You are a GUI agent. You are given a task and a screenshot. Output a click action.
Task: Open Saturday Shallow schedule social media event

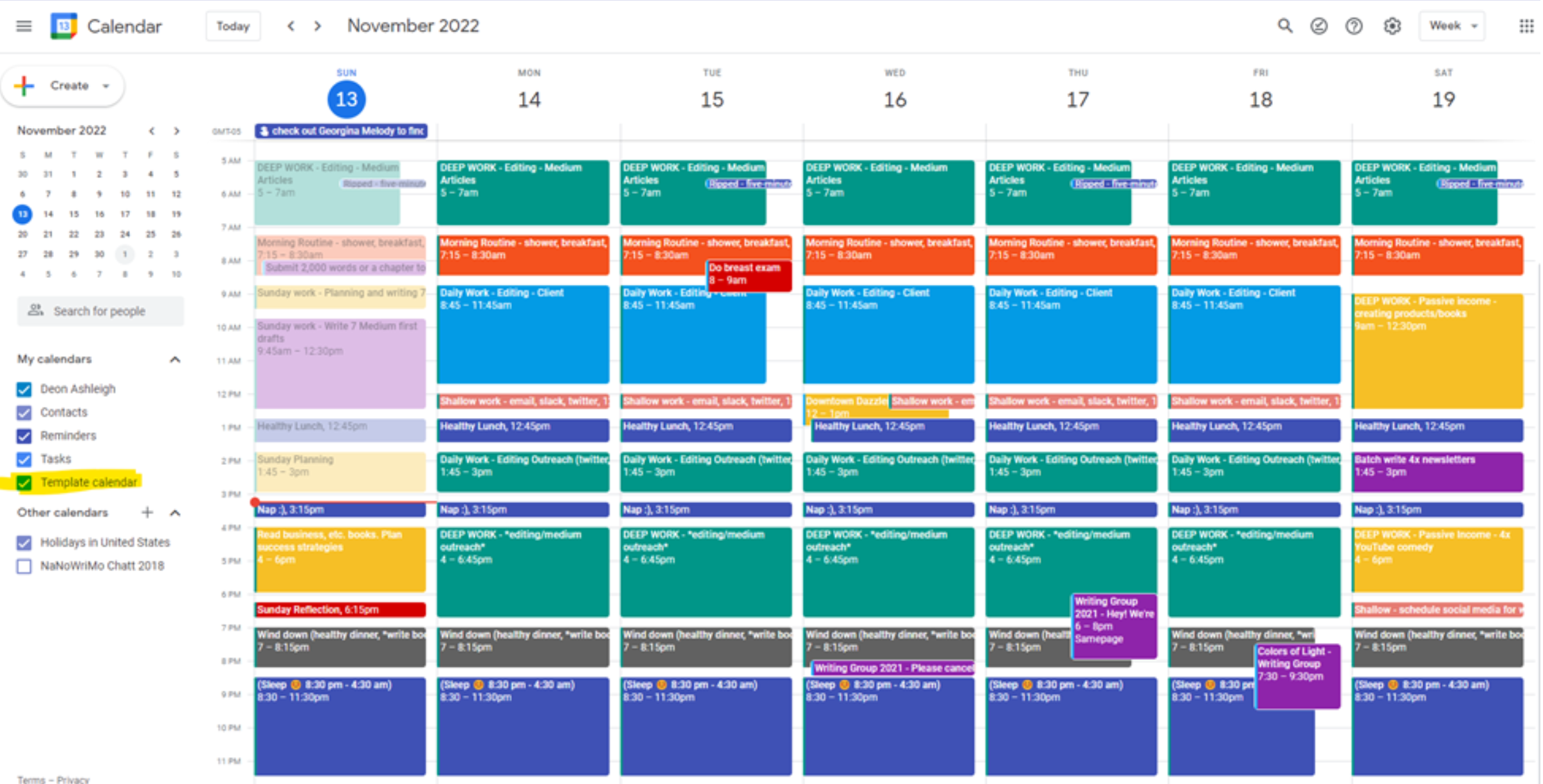pyautogui.click(x=1438, y=610)
